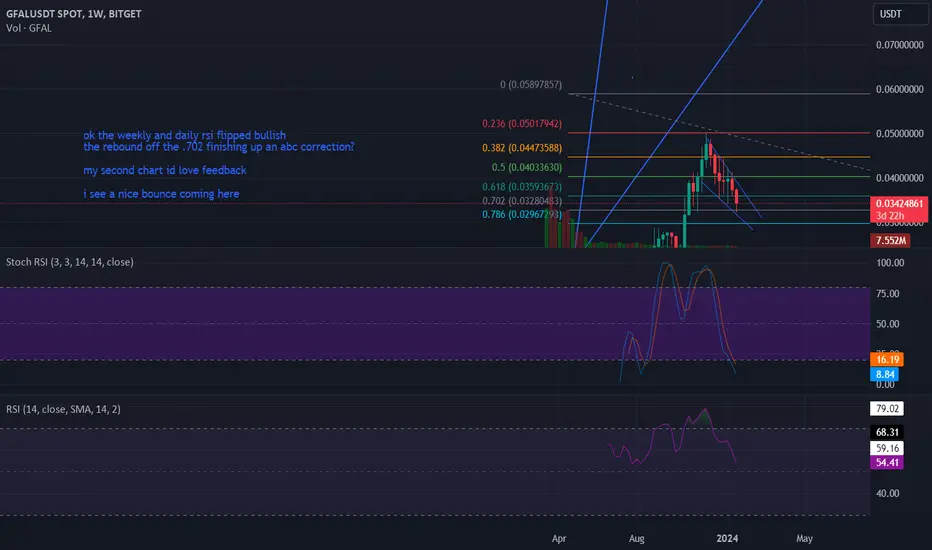Click the May label on the time axis

point(804,539)
